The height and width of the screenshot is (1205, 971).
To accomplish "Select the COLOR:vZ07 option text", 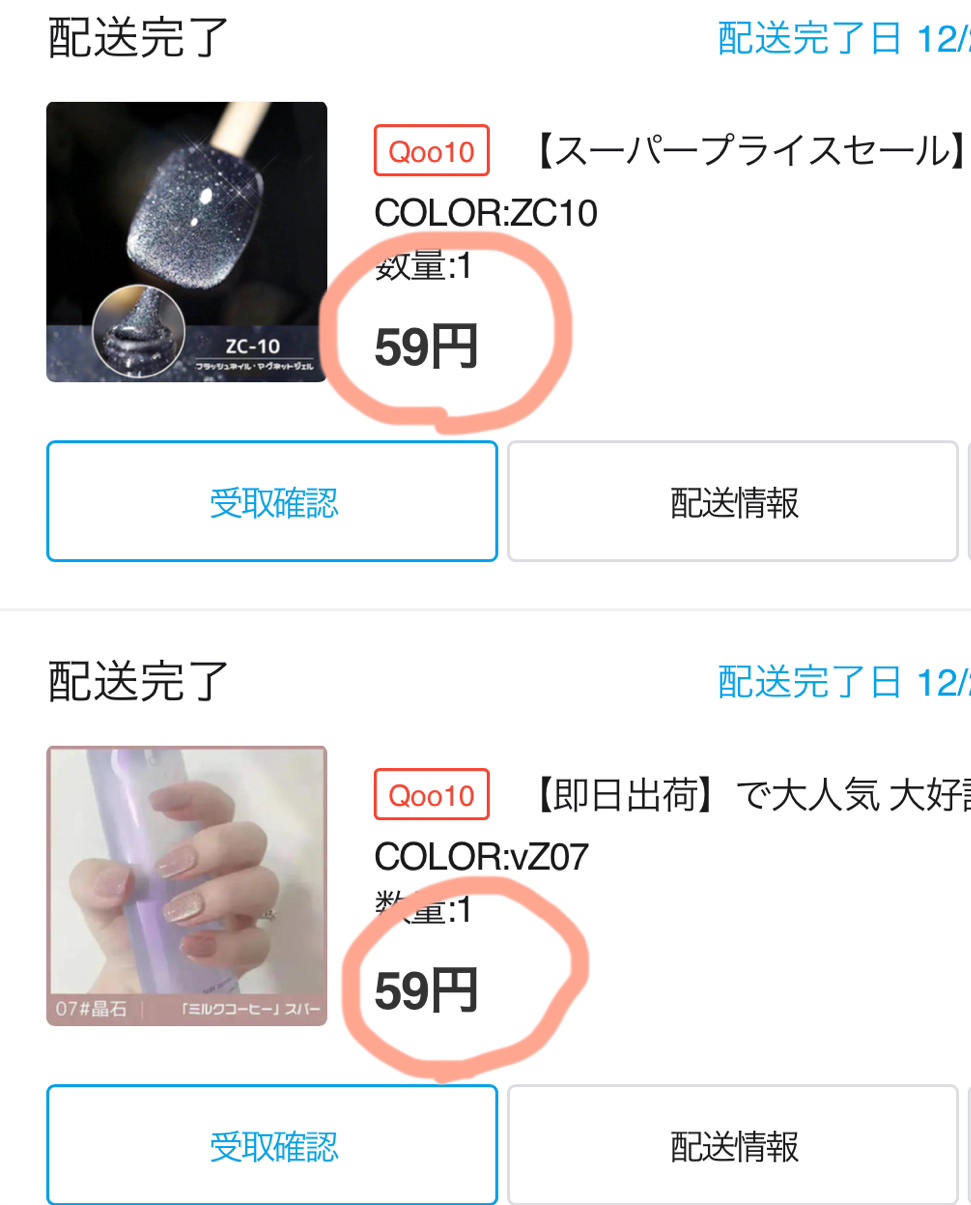I will [x=482, y=856].
